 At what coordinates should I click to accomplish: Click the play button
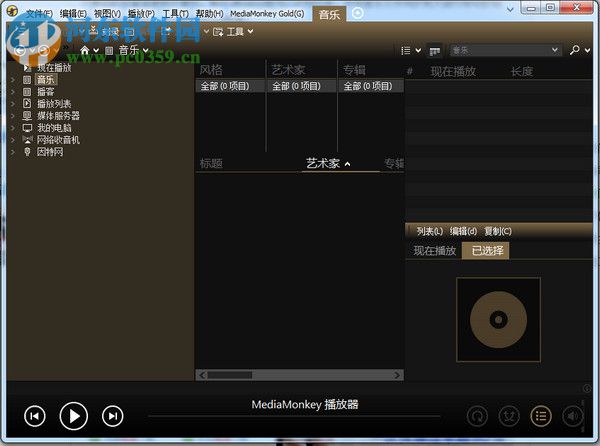pos(74,416)
